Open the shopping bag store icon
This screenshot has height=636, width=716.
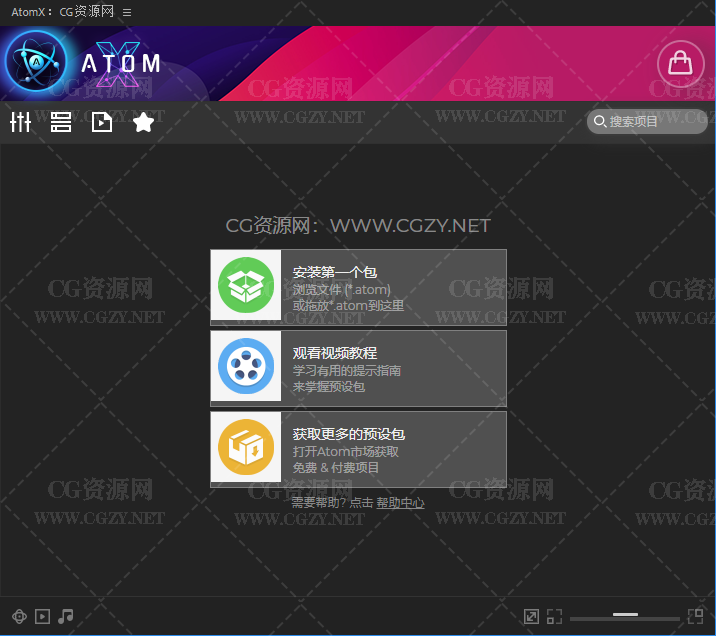pyautogui.click(x=680, y=64)
